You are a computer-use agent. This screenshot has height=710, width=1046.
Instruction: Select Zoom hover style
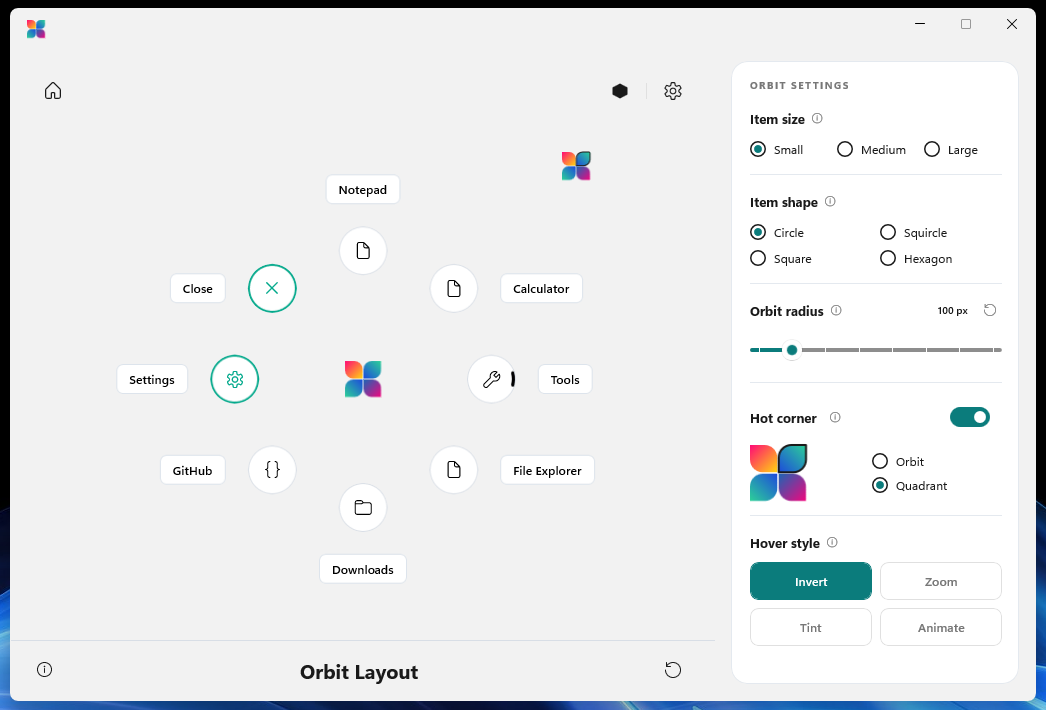941,581
